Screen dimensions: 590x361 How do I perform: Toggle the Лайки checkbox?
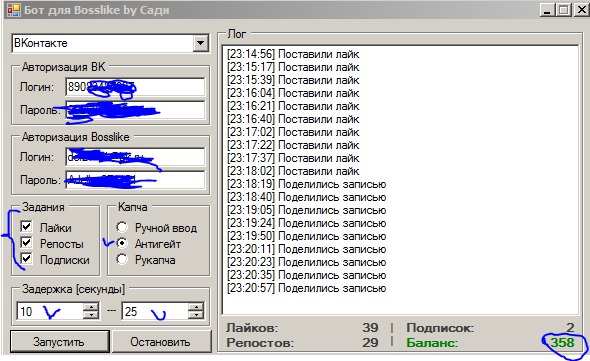click(26, 227)
